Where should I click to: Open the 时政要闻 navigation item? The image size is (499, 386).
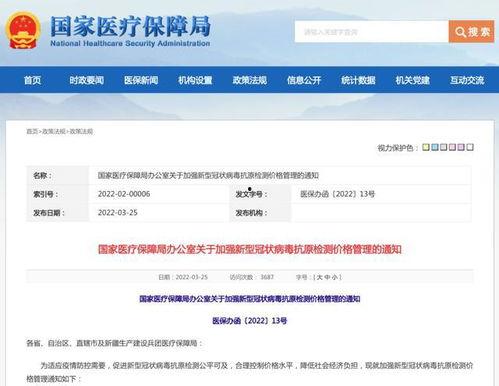(87, 80)
